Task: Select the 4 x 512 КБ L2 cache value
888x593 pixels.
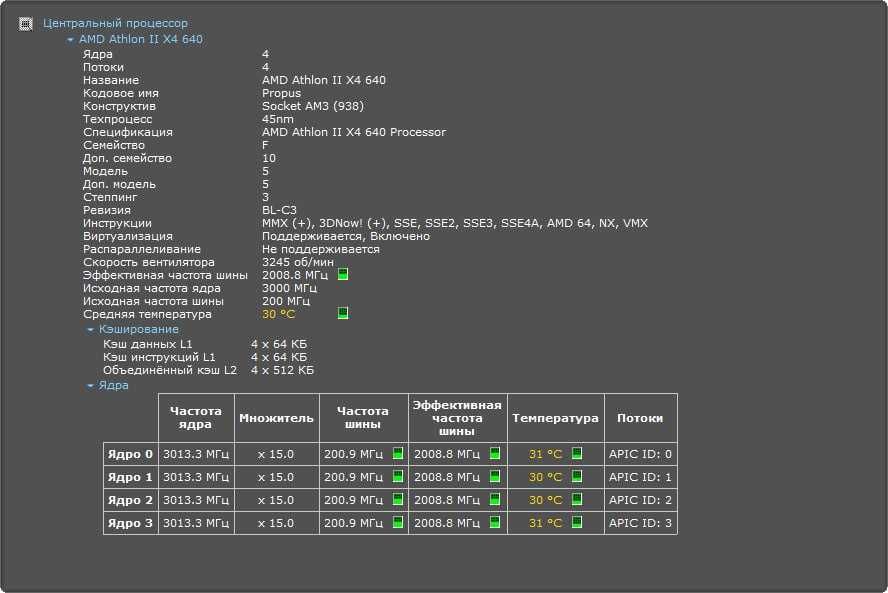Action: click(282, 370)
